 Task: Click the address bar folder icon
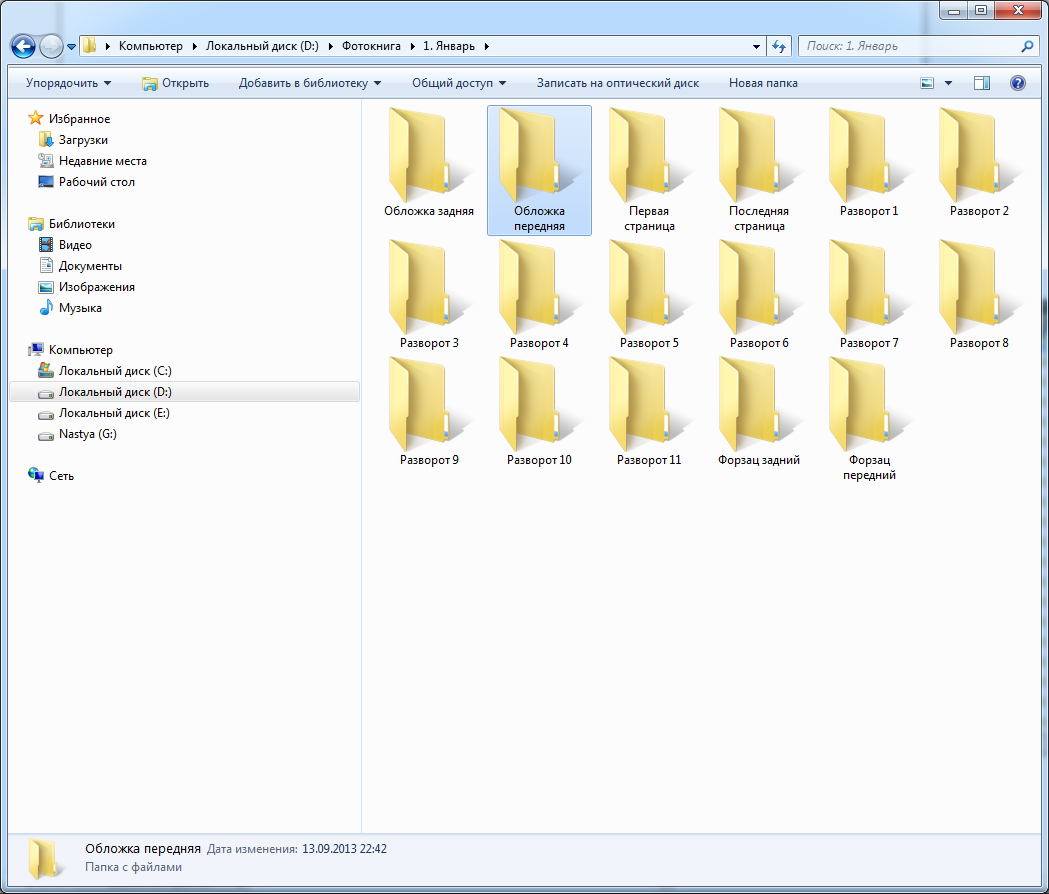(90, 46)
